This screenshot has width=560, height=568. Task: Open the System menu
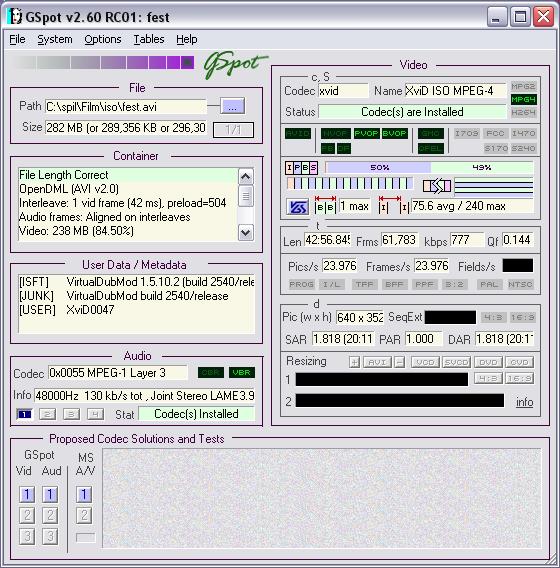(55, 39)
